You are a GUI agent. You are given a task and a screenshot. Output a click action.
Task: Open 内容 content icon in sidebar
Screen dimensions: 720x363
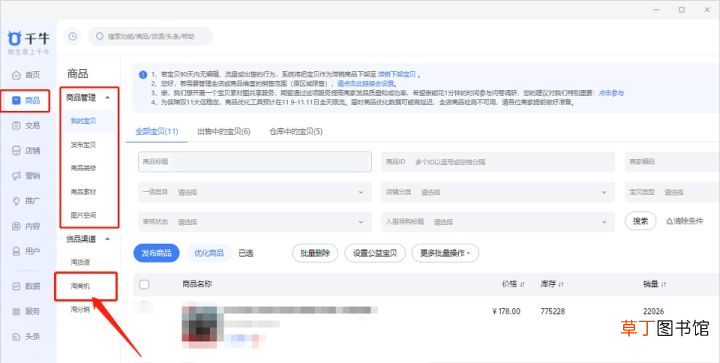pos(16,226)
